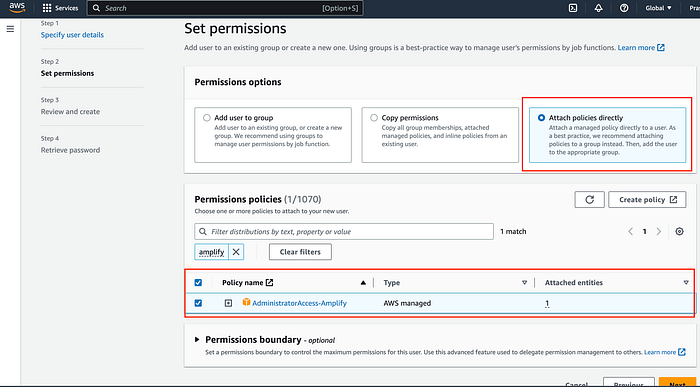Click the filter search magnifier icon
700x387 pixels.
tap(203, 232)
